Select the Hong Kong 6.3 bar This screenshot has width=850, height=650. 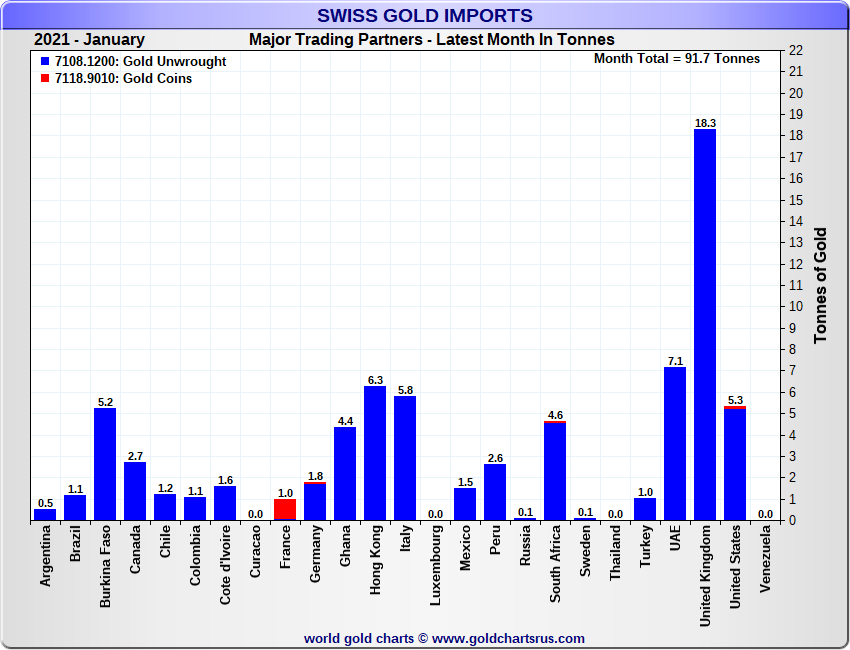point(375,453)
